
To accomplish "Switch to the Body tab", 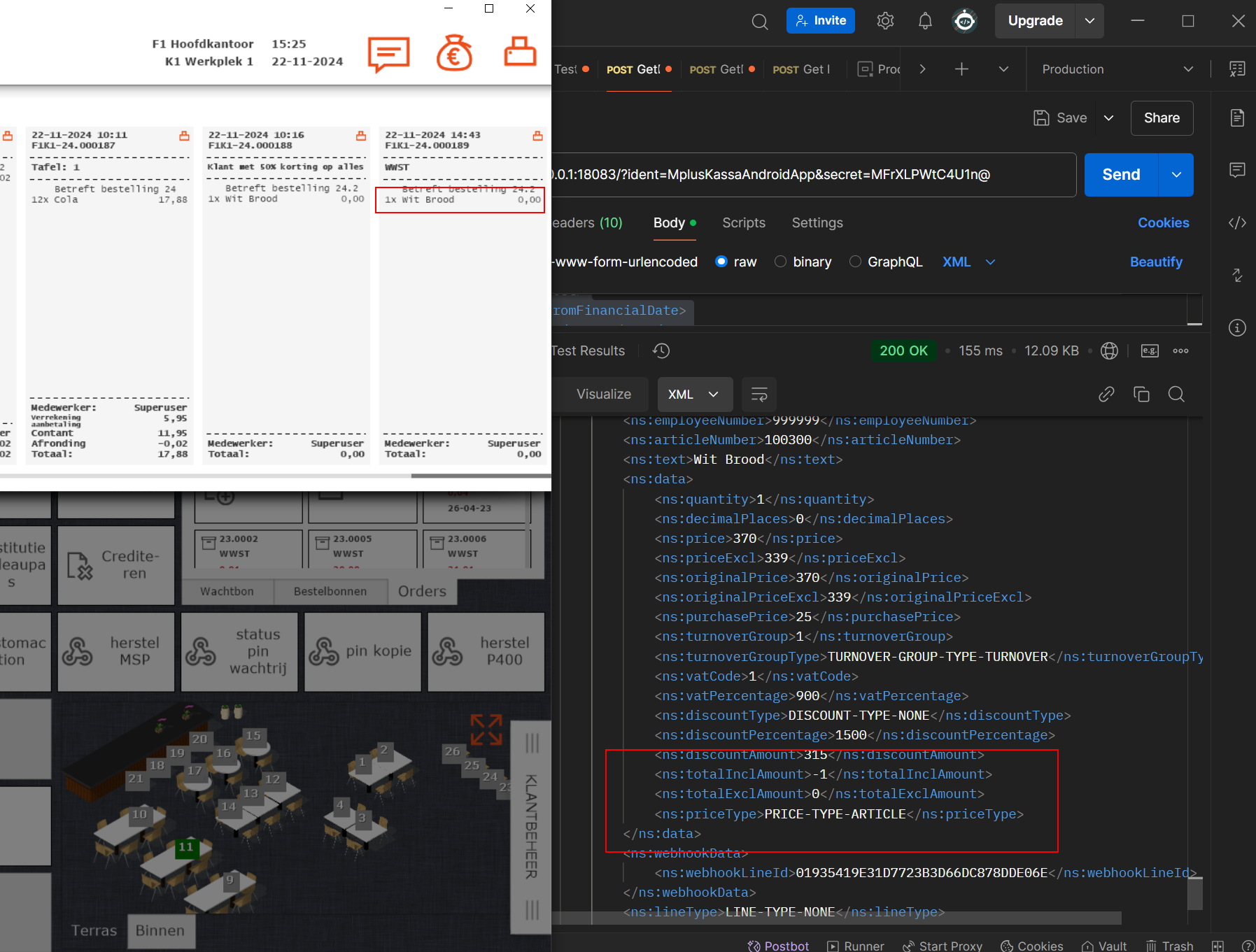I will tap(675, 222).
